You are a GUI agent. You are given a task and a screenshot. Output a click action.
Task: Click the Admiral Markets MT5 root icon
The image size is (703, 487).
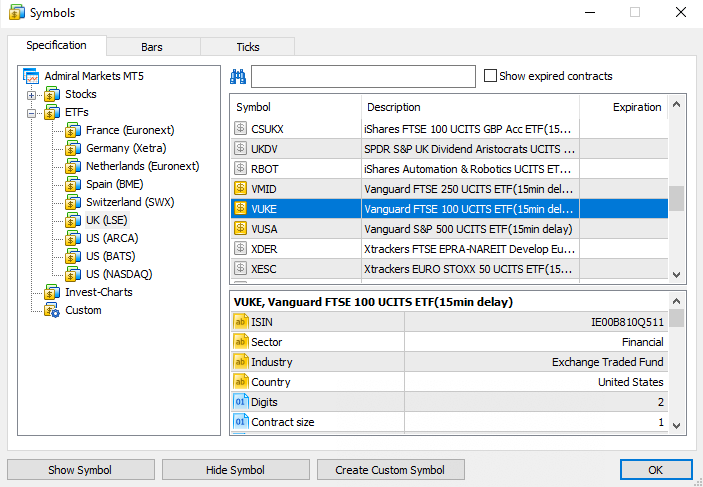pyautogui.click(x=31, y=76)
